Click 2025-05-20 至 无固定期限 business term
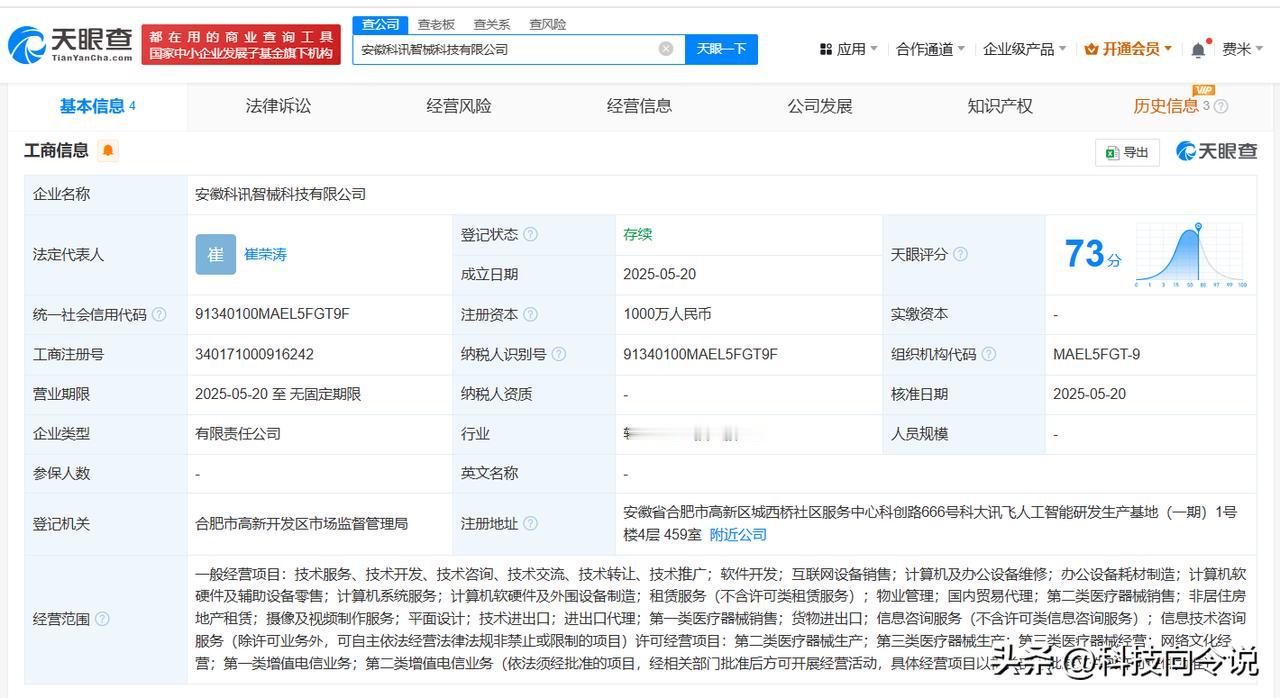Image resolution: width=1280 pixels, height=698 pixels. 278,394
